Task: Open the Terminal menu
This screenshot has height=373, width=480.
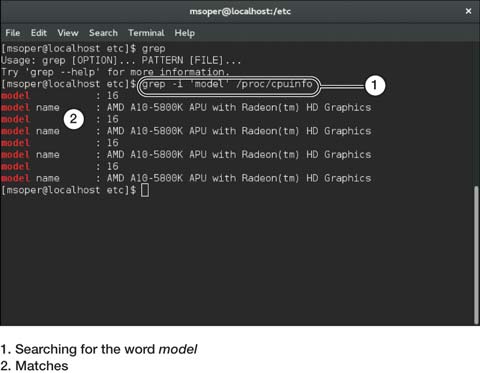Action: pyautogui.click(x=146, y=33)
